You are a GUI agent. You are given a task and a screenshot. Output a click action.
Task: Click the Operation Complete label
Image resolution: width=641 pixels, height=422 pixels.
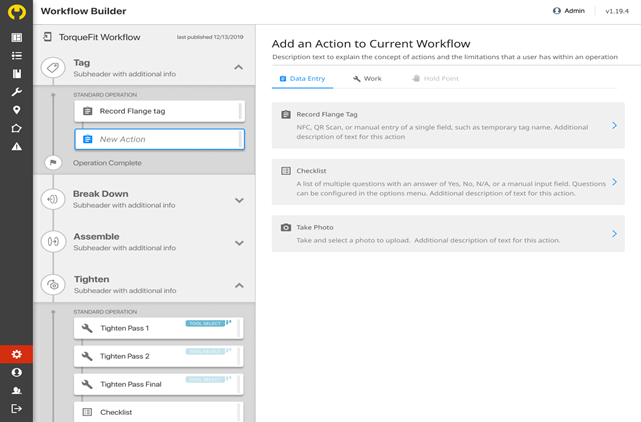click(x=107, y=163)
